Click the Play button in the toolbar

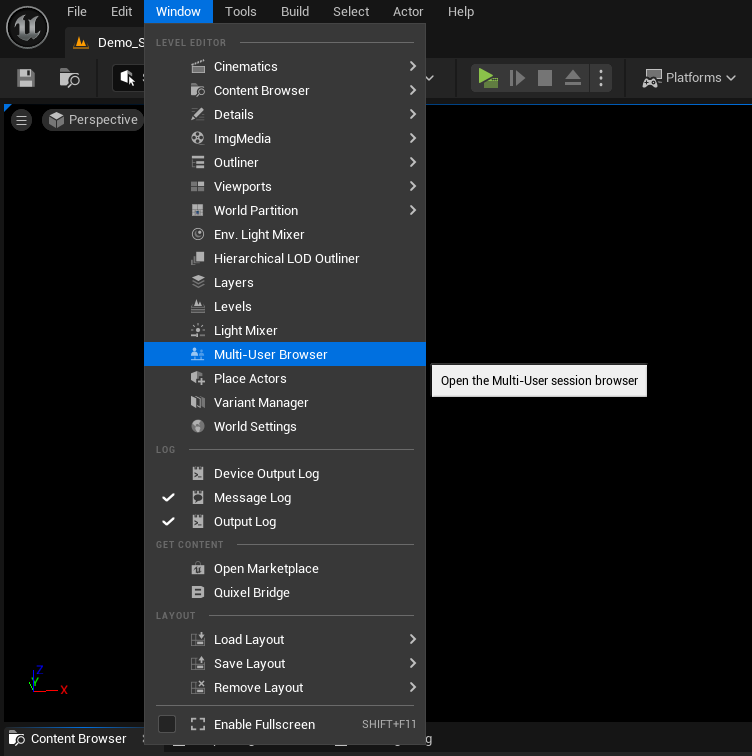[x=487, y=78]
